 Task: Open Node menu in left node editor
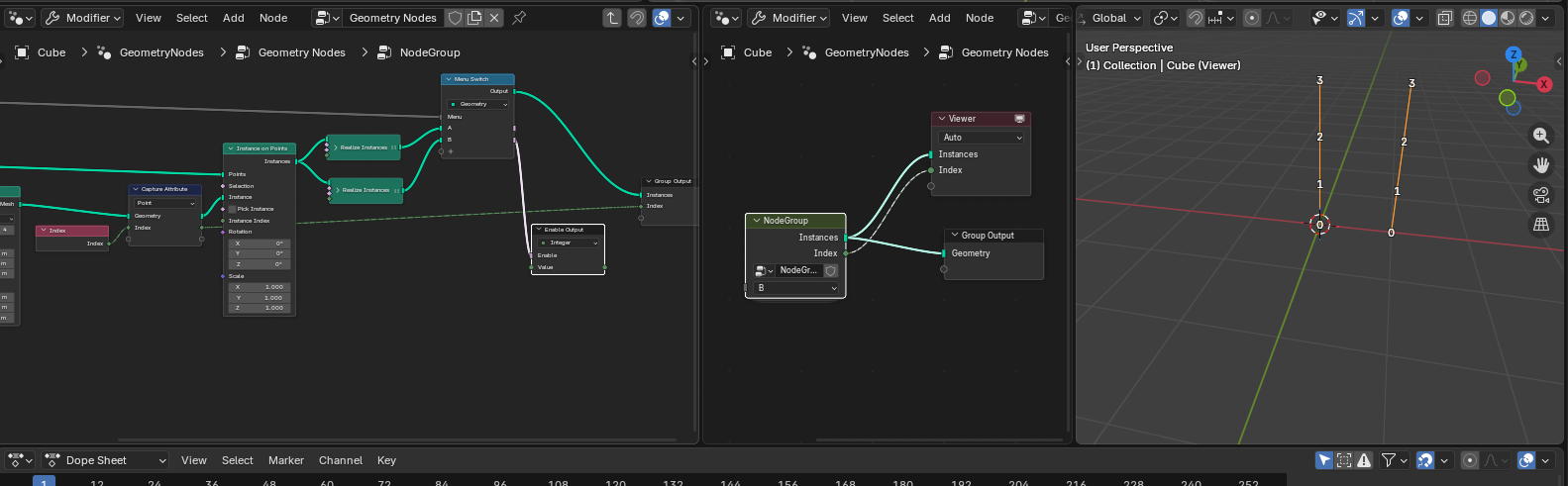click(273, 18)
